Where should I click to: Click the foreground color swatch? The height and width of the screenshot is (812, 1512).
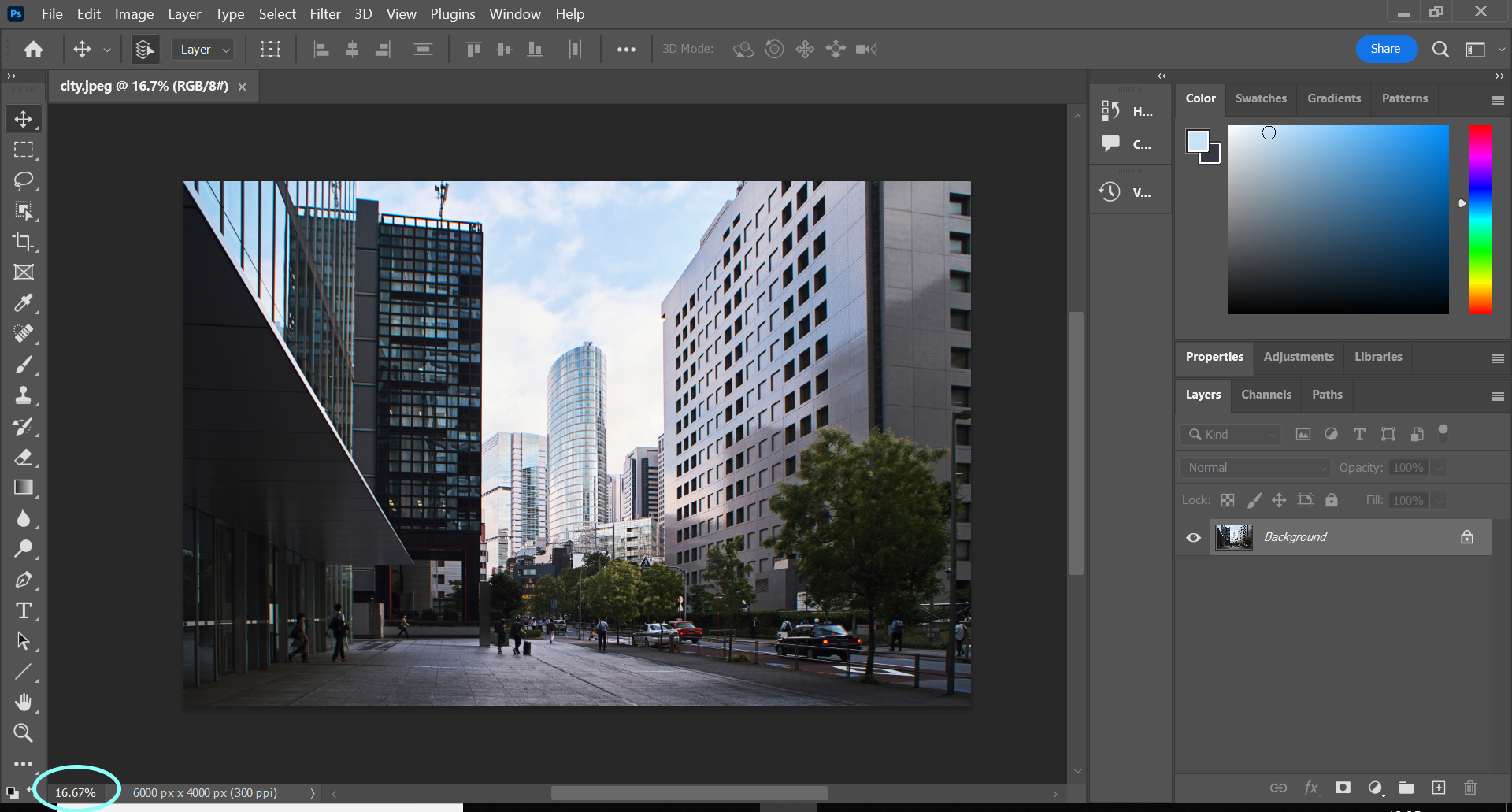pos(1198,141)
